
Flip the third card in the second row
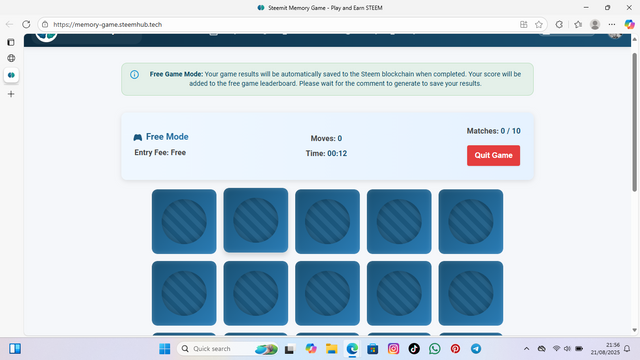[327, 293]
